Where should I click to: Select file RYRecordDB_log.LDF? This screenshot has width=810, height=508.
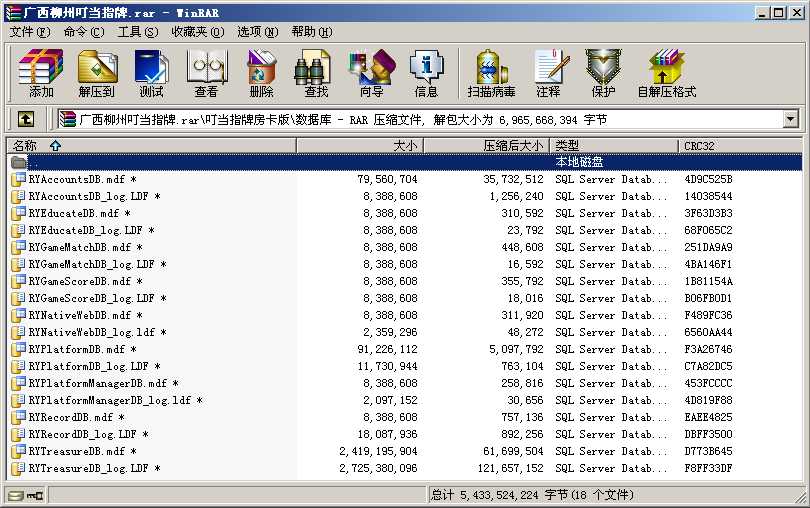88,434
